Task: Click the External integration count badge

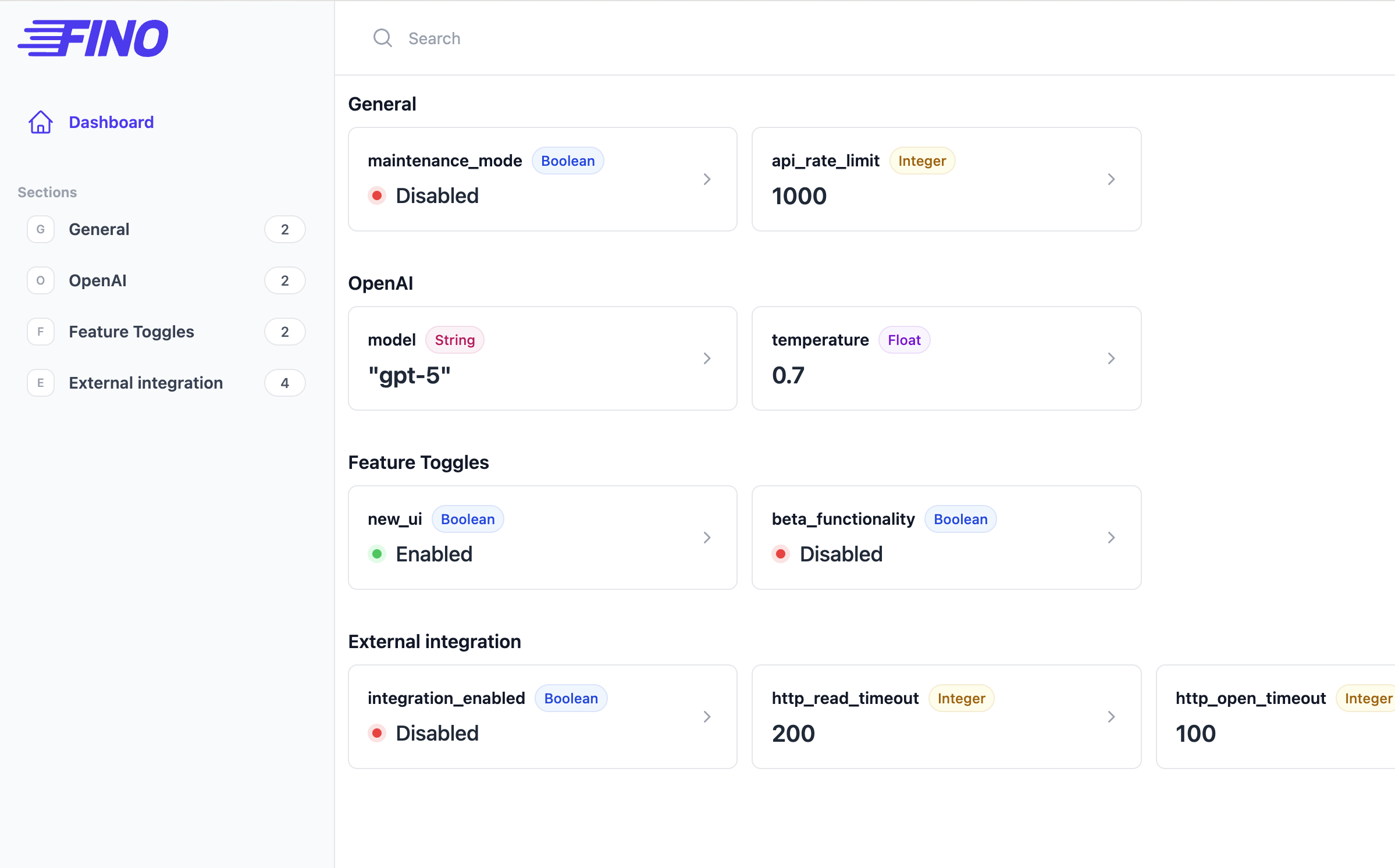Action: click(284, 383)
